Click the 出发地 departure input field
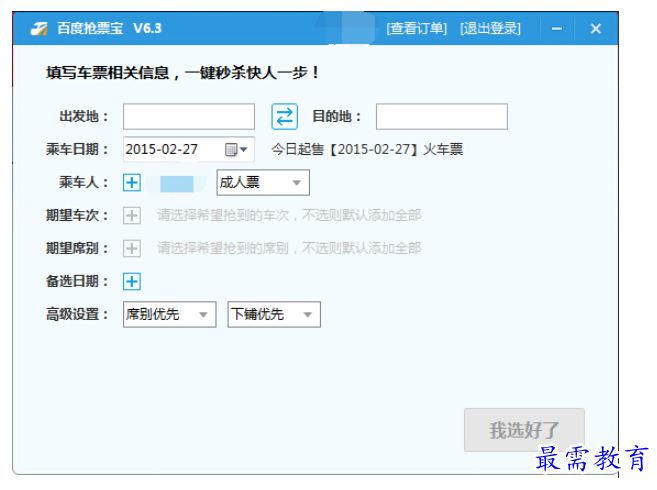The height and width of the screenshot is (490, 657). (189, 117)
